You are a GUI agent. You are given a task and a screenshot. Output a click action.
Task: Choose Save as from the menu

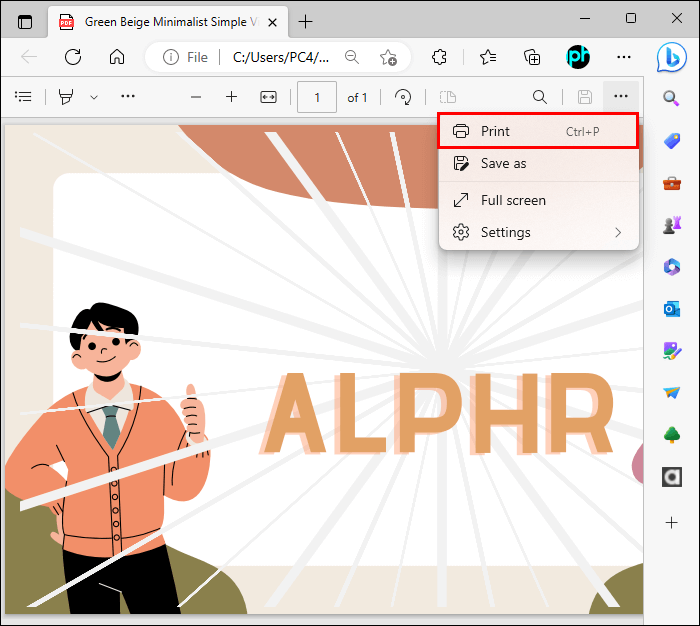[x=538, y=163]
